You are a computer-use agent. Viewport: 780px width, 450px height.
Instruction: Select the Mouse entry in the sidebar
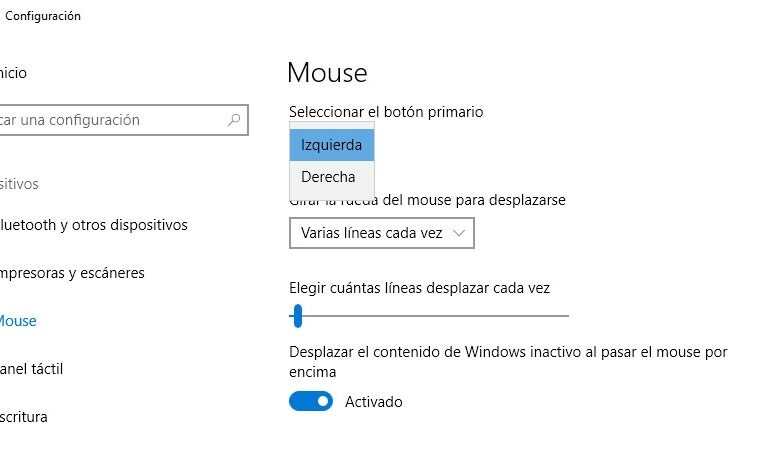(x=18, y=321)
